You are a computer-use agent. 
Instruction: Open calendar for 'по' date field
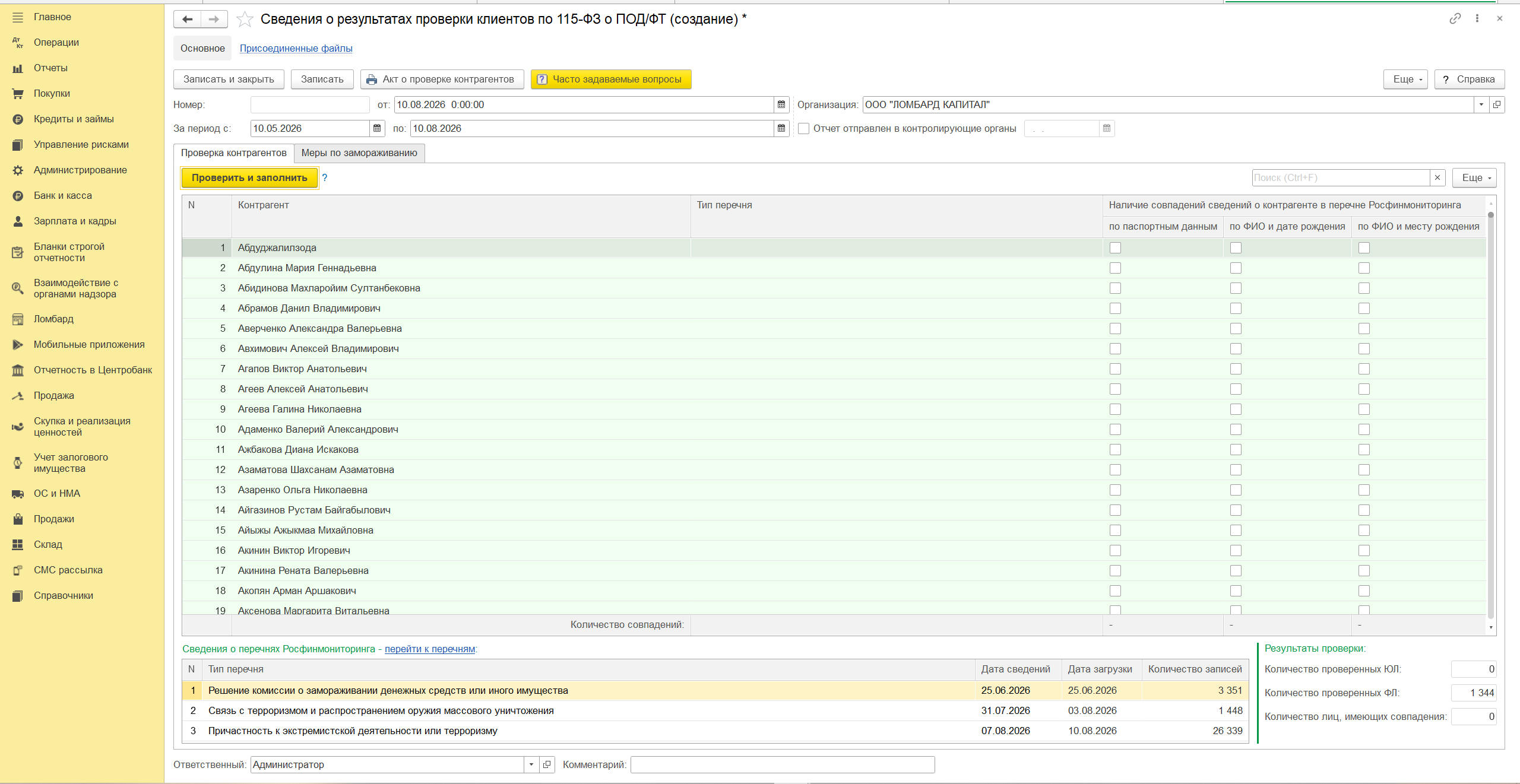pos(781,129)
